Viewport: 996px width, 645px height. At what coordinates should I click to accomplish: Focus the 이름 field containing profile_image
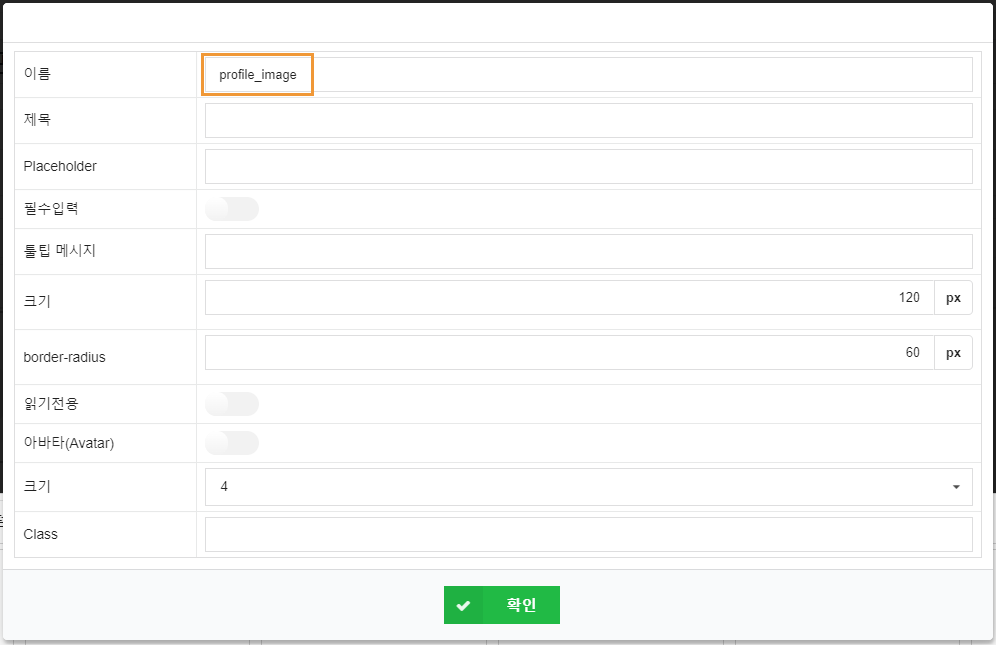pyautogui.click(x=588, y=75)
